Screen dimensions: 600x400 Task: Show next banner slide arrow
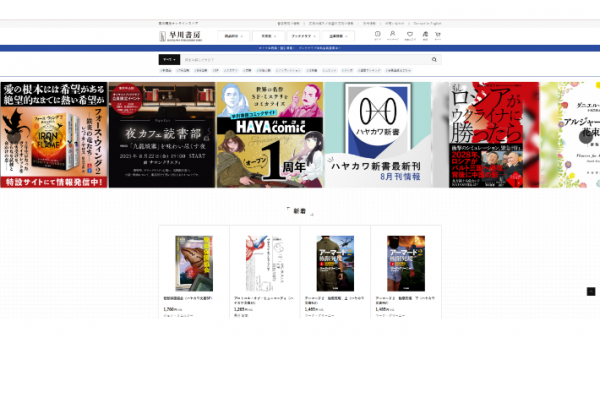[585, 137]
